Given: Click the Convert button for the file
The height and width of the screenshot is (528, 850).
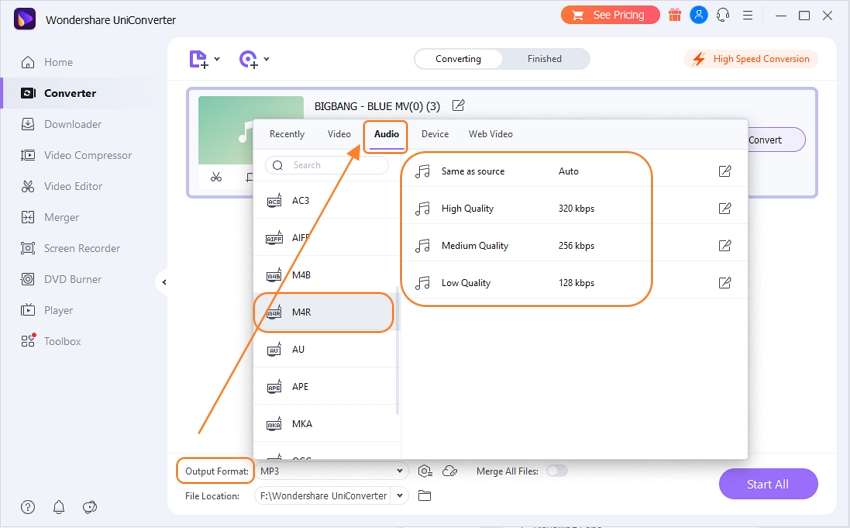Looking at the screenshot, I should pos(775,140).
